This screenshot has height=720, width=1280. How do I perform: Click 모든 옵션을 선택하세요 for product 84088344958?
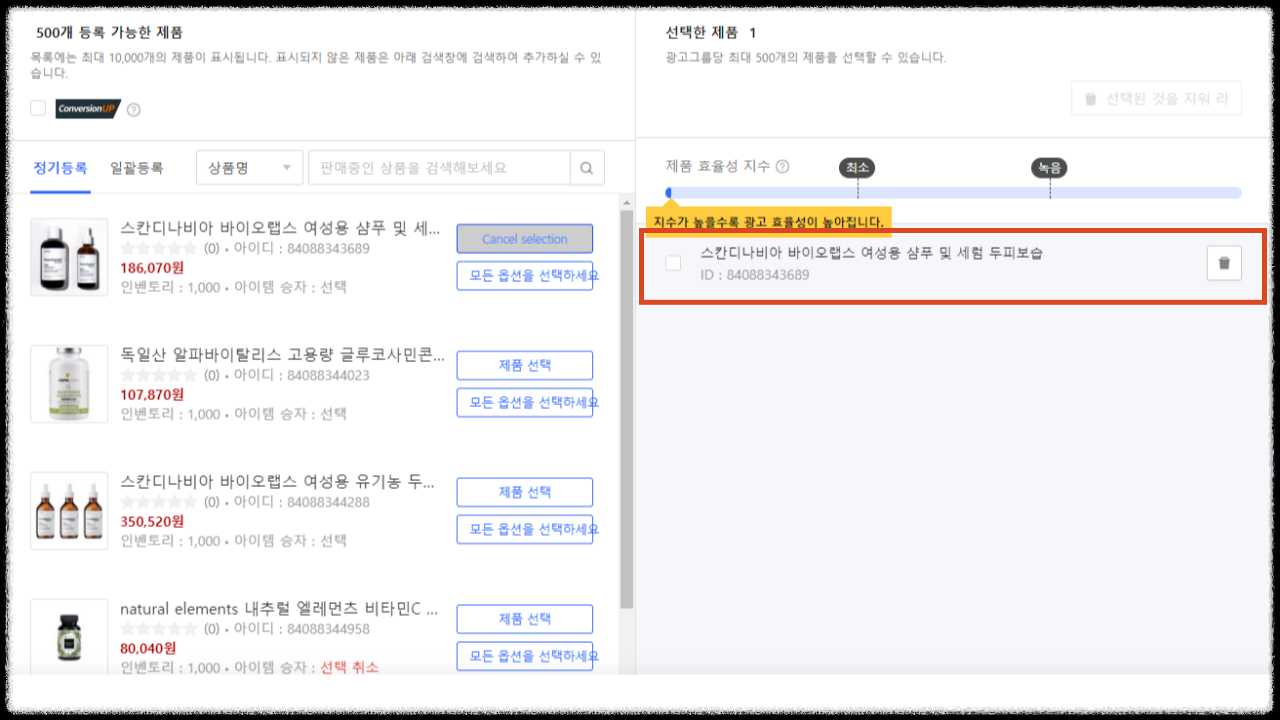pos(525,656)
